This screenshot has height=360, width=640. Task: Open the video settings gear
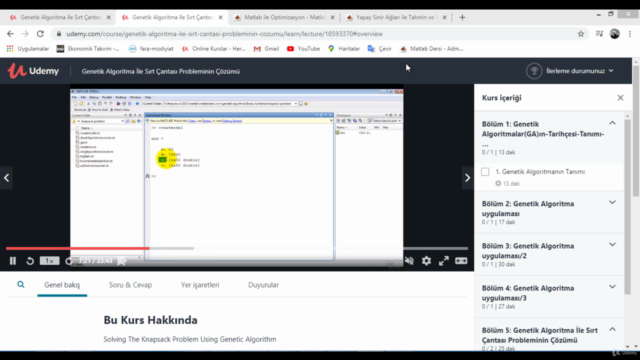point(427,261)
